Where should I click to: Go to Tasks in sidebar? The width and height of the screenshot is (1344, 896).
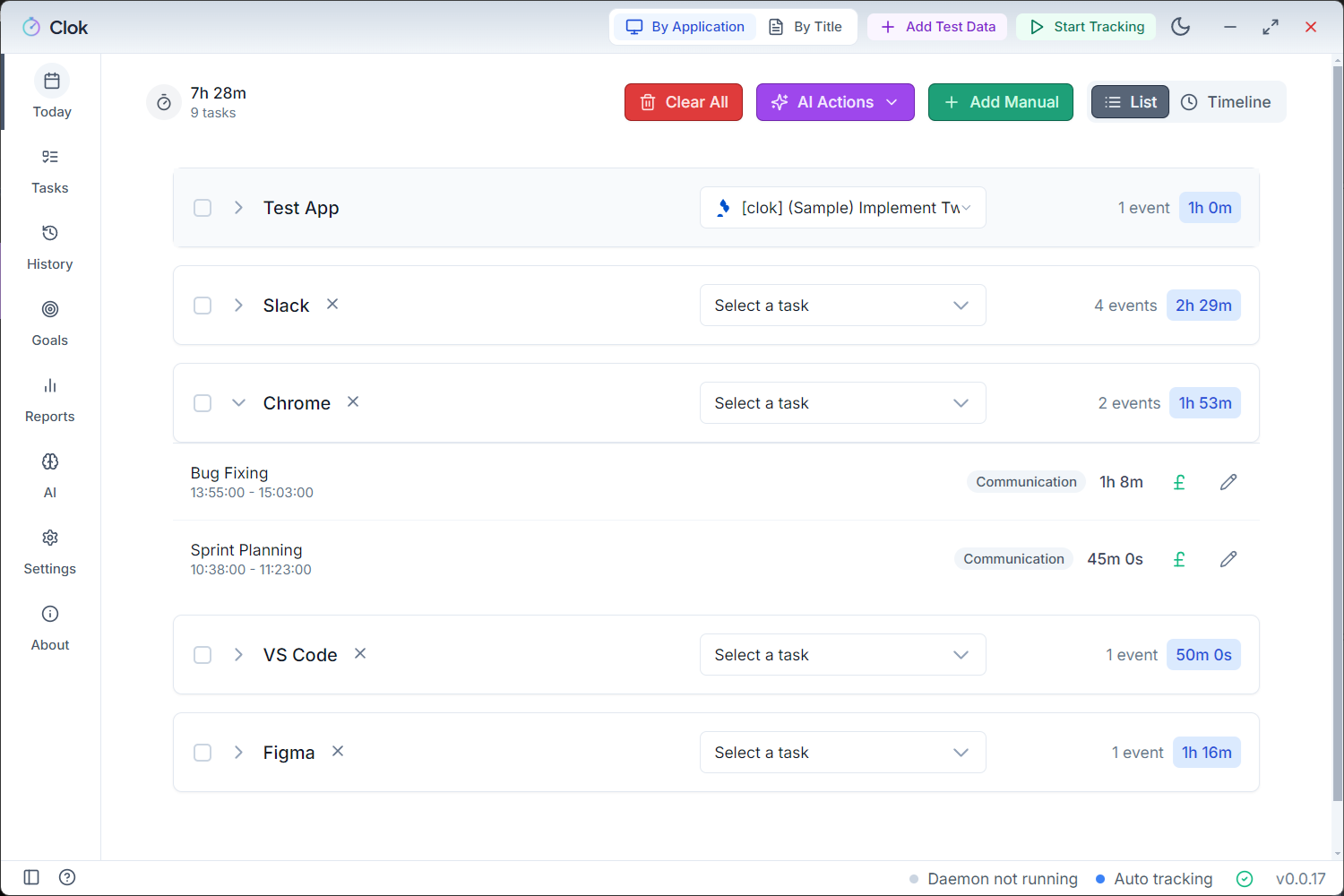50,171
